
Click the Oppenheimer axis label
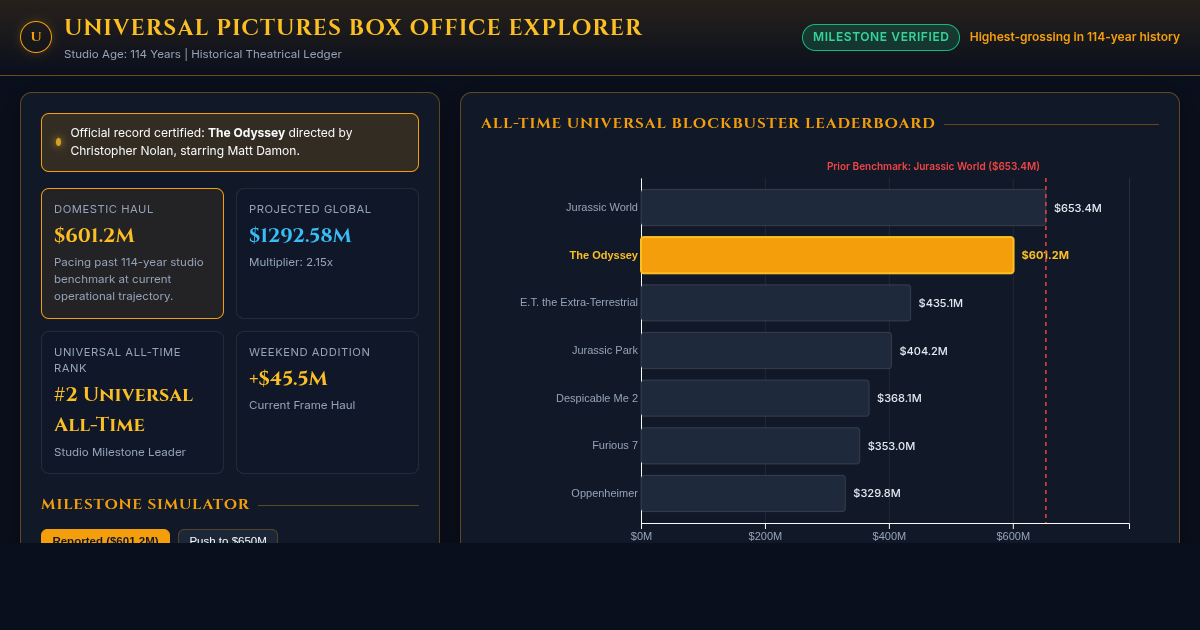click(x=604, y=493)
